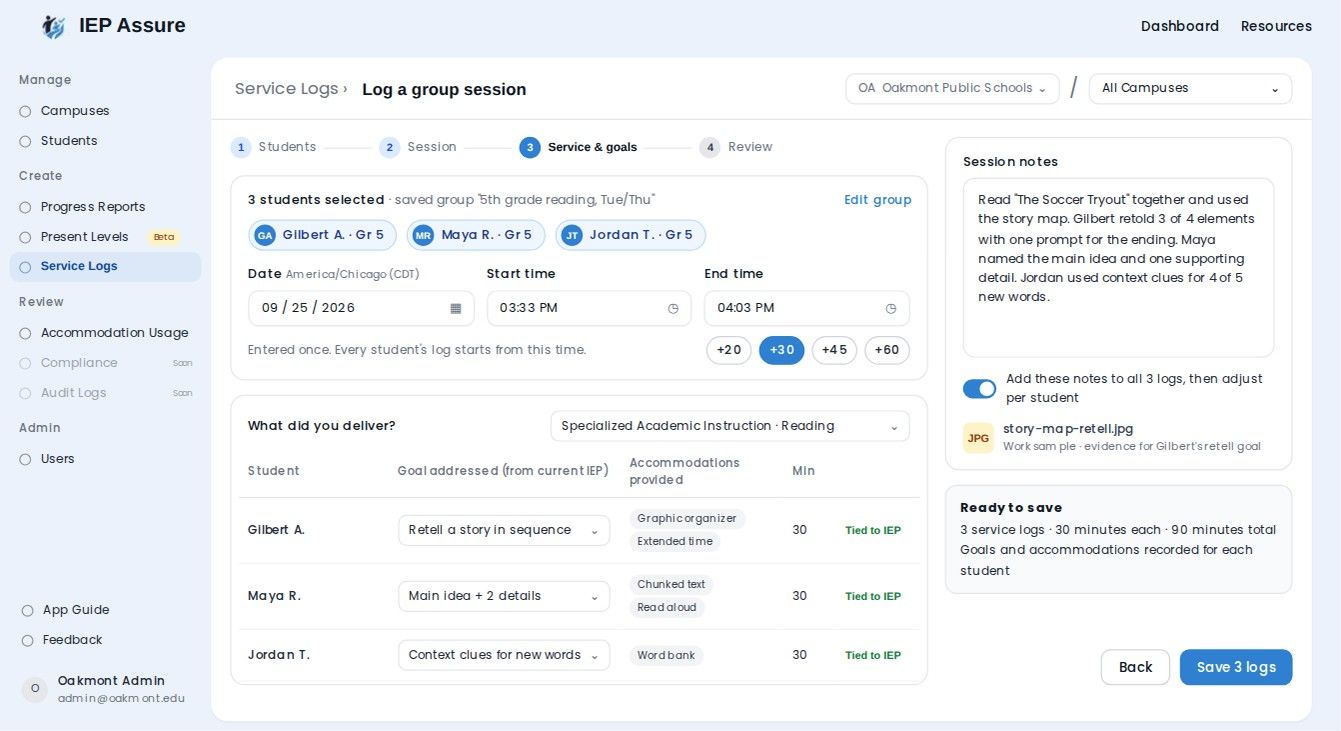This screenshot has width=1341, height=731.
Task: Click the Accommodation Usage sidebar icon
Action: 25,333
